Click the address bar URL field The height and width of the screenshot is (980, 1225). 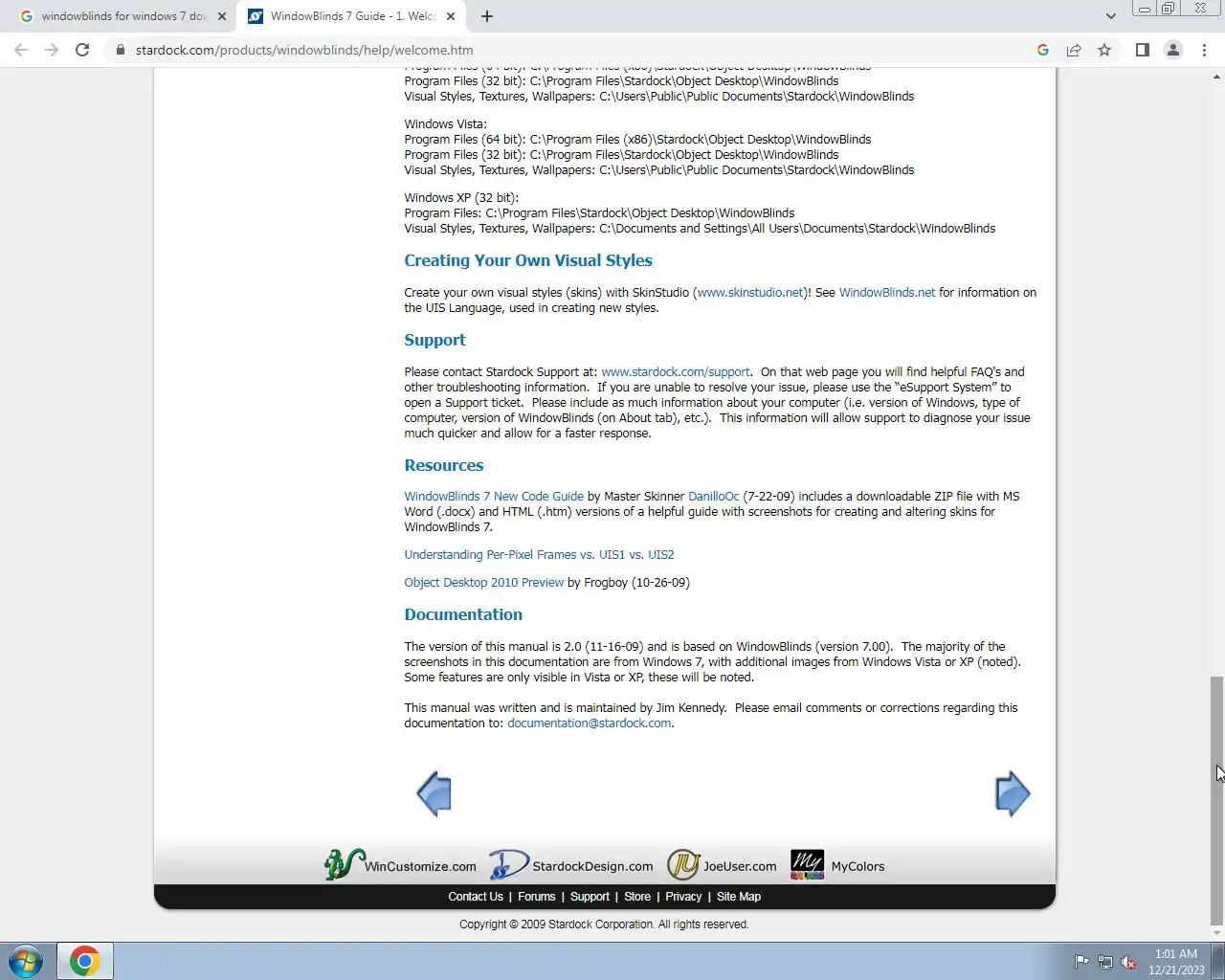click(x=574, y=50)
